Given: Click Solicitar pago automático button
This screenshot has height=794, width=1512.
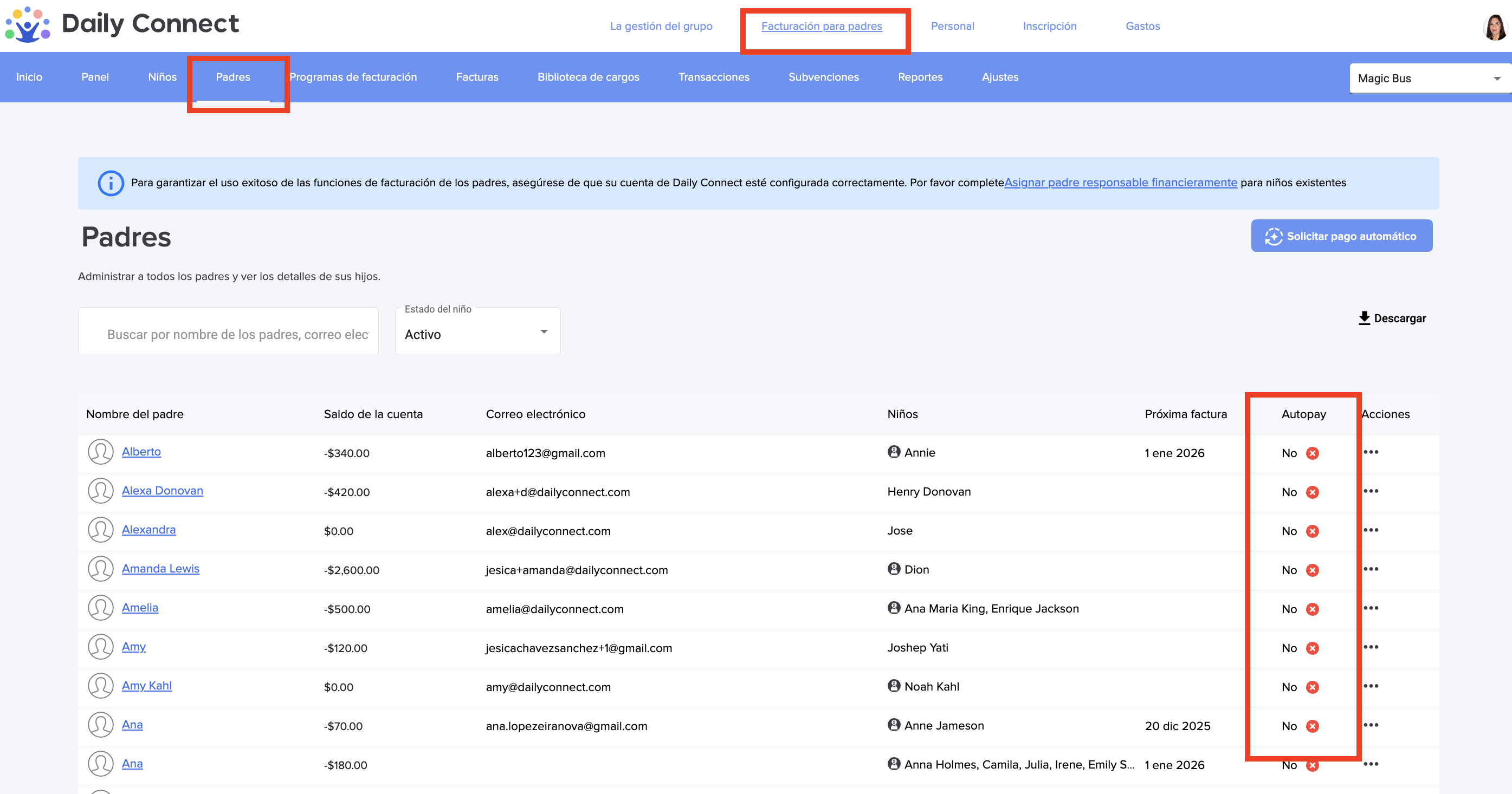Looking at the screenshot, I should [1341, 236].
